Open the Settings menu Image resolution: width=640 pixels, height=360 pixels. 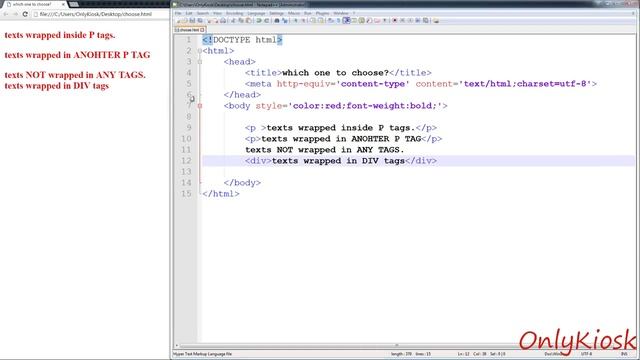point(276,13)
